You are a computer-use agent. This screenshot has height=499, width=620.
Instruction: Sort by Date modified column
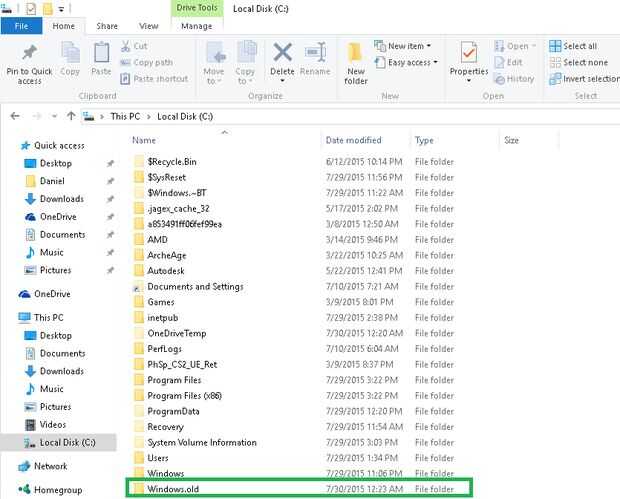coord(353,140)
